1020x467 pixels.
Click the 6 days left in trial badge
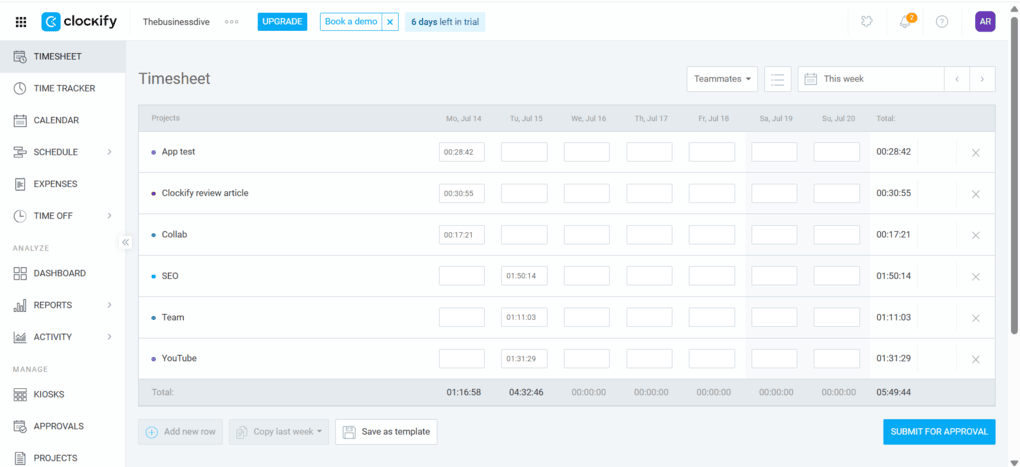(x=445, y=21)
